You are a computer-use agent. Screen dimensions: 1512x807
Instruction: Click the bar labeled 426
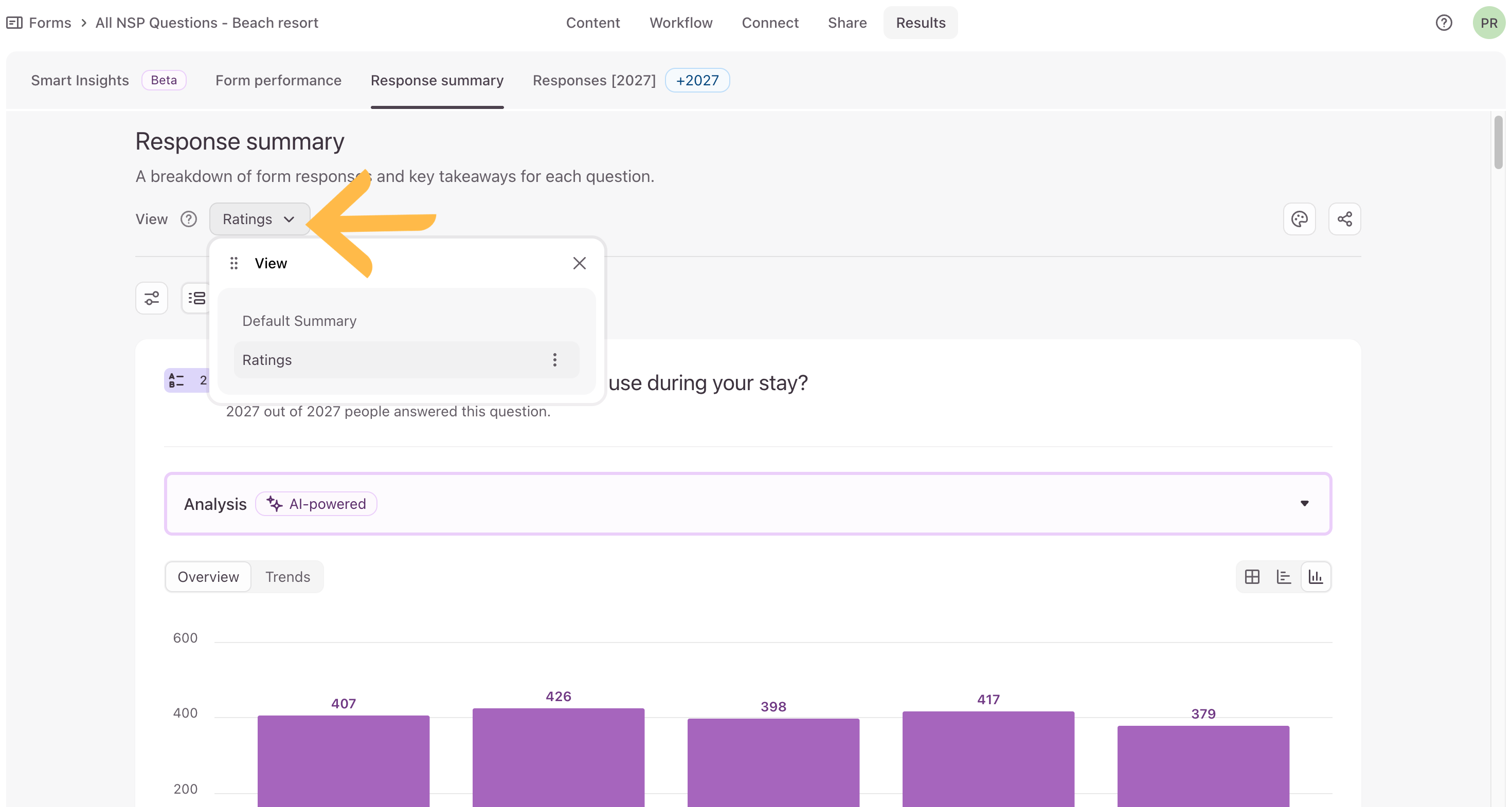click(x=558, y=758)
